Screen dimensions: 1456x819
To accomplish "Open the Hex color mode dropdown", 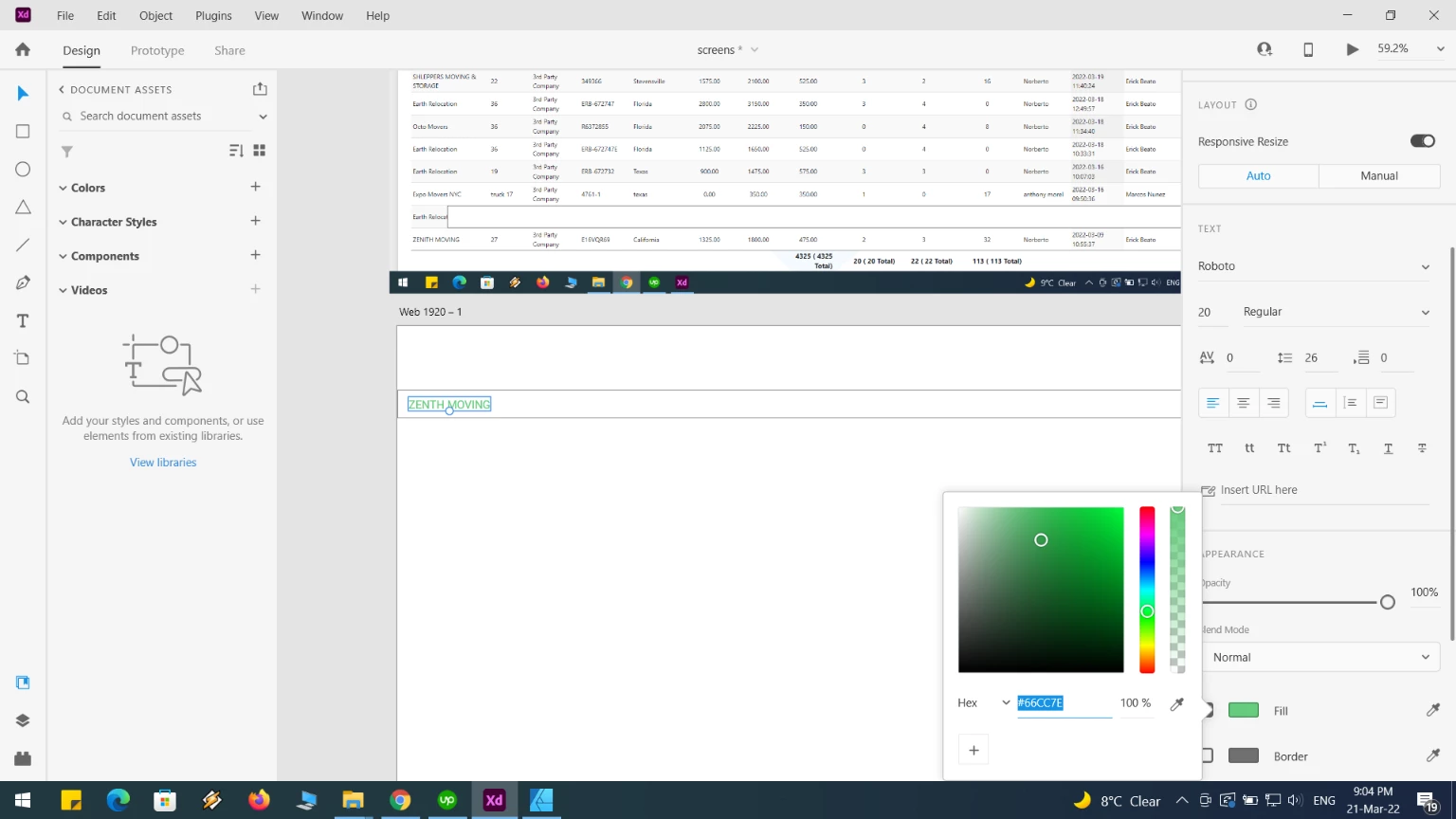I will (x=984, y=702).
